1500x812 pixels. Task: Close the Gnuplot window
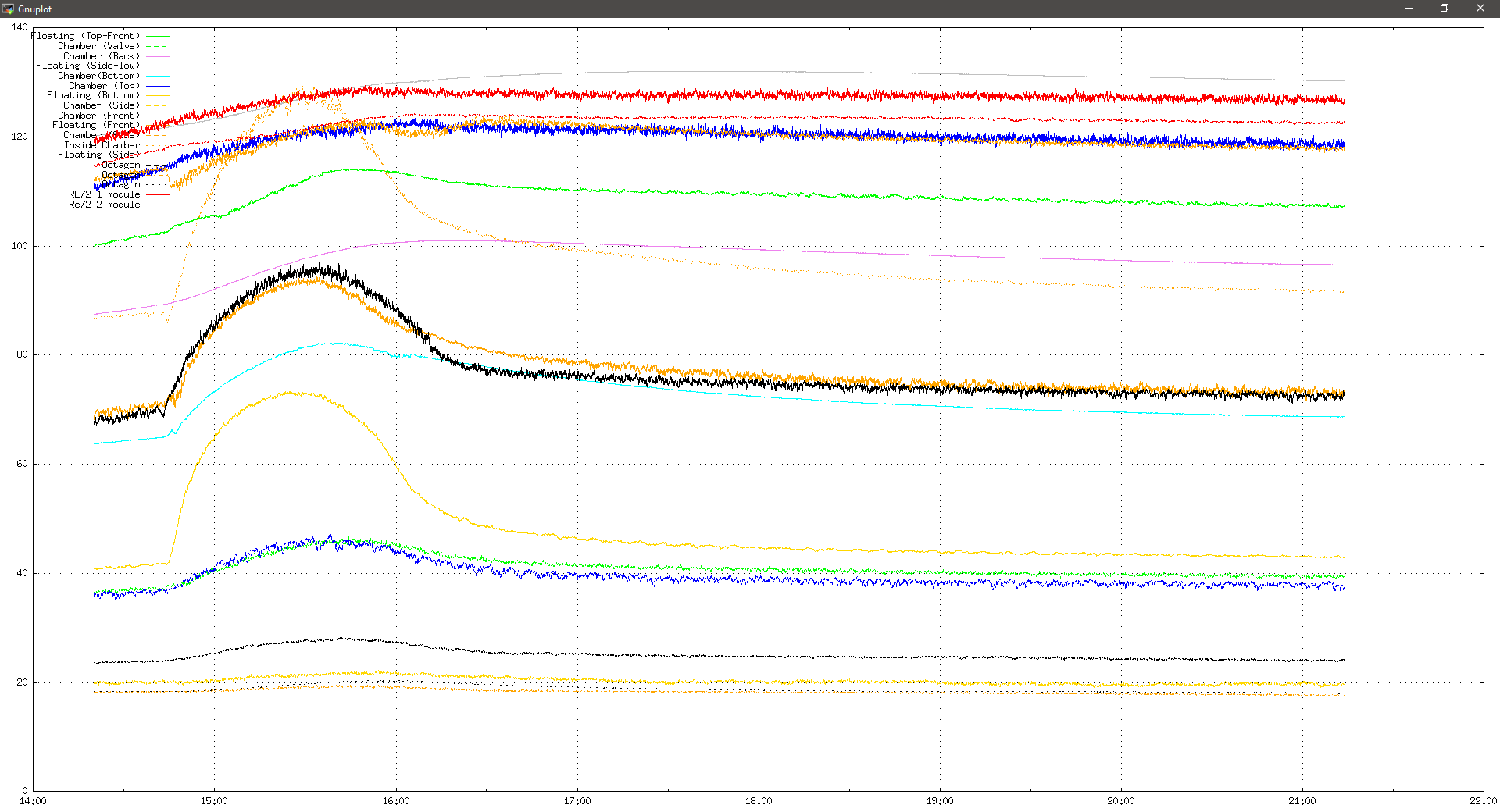coord(1480,9)
